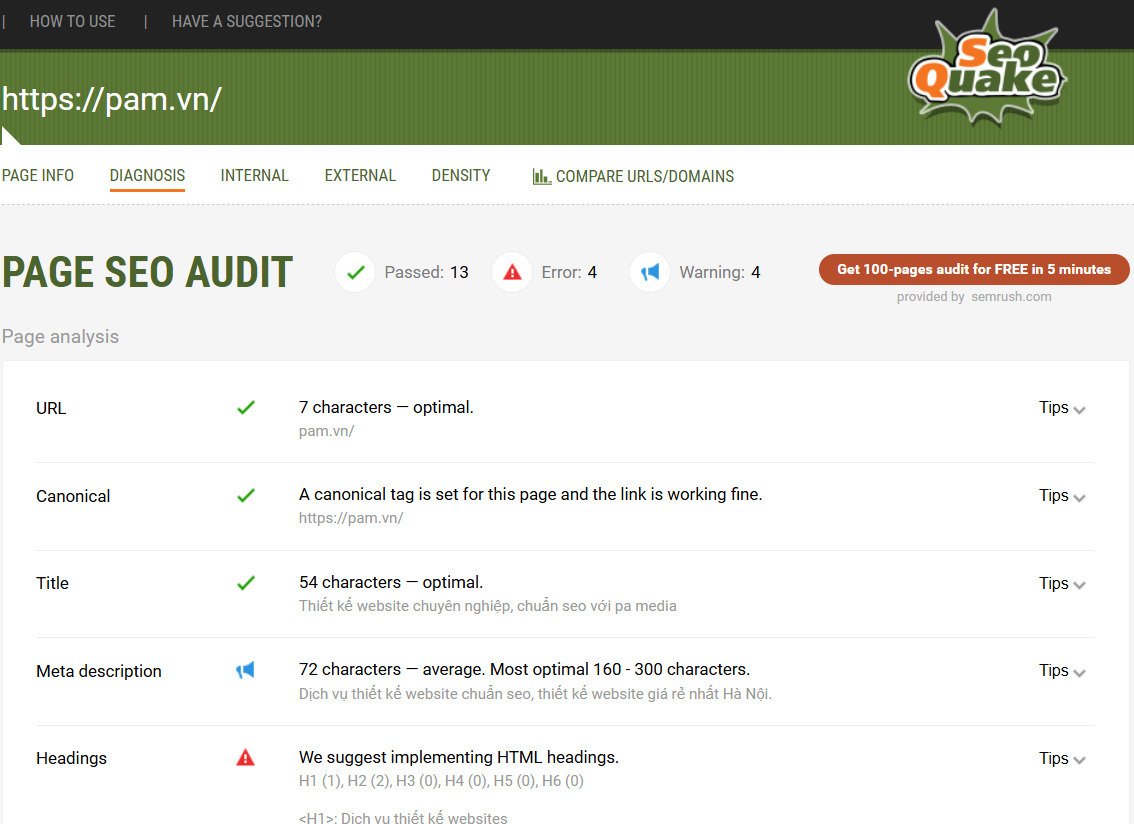Click the green checkmark in Canonical row
The width and height of the screenshot is (1134, 824).
245,496
